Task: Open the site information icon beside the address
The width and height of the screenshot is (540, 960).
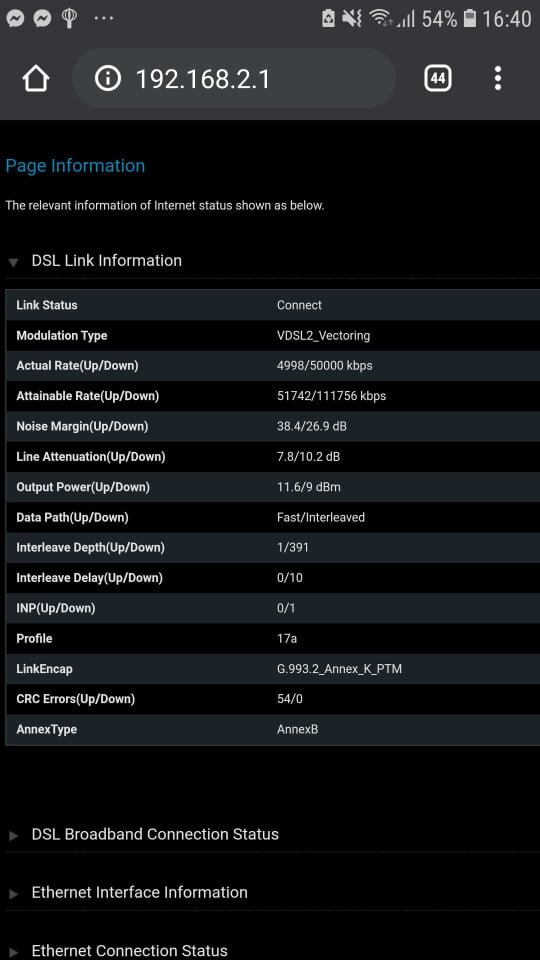Action: 108,79
